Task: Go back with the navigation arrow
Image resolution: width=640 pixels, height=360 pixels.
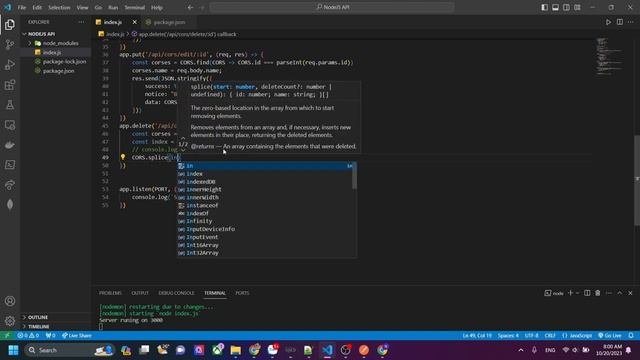Action: 191,7
